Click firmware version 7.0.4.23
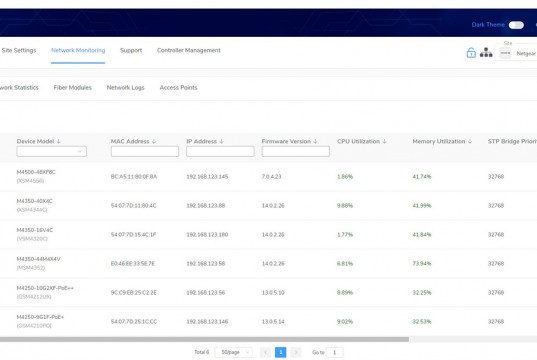Image resolution: width=537 pixels, height=360 pixels. point(272,177)
